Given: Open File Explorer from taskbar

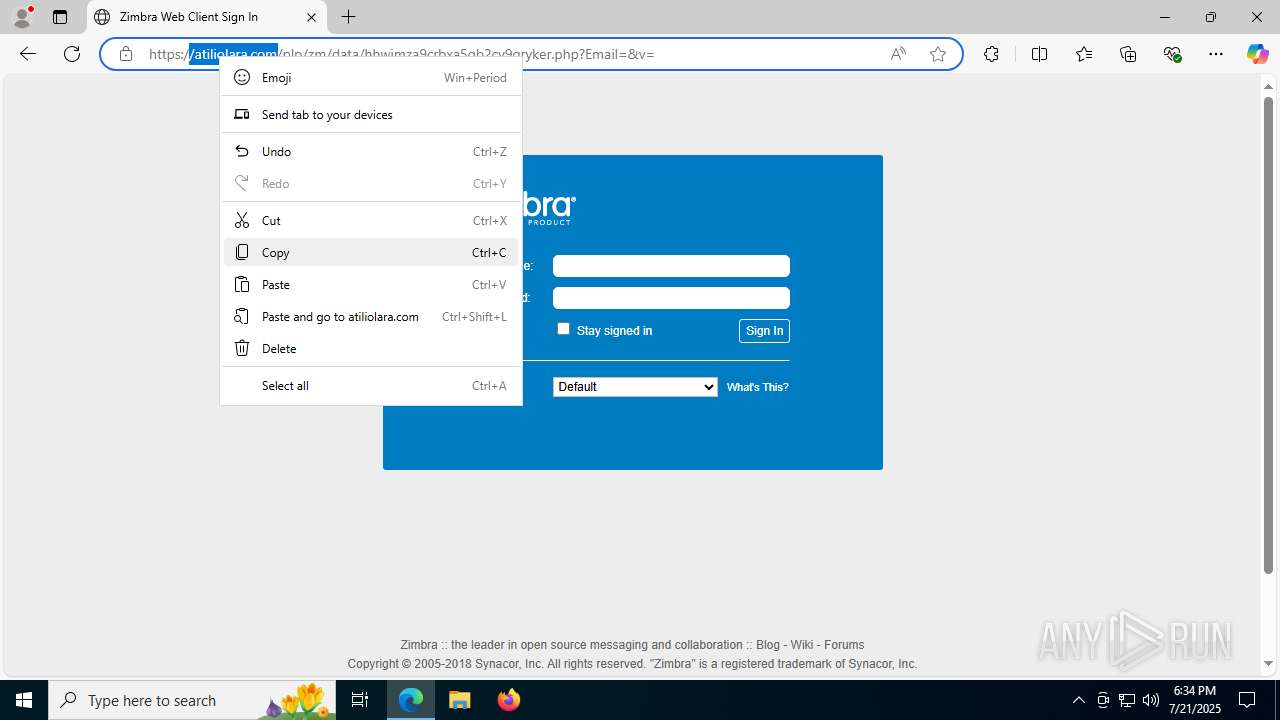Looking at the screenshot, I should coord(460,700).
